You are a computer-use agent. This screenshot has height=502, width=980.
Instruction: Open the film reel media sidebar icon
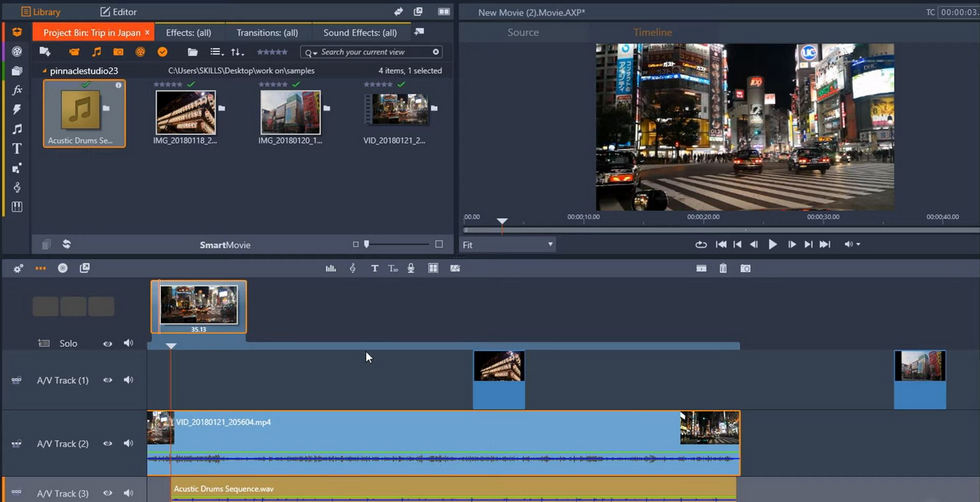(x=17, y=51)
